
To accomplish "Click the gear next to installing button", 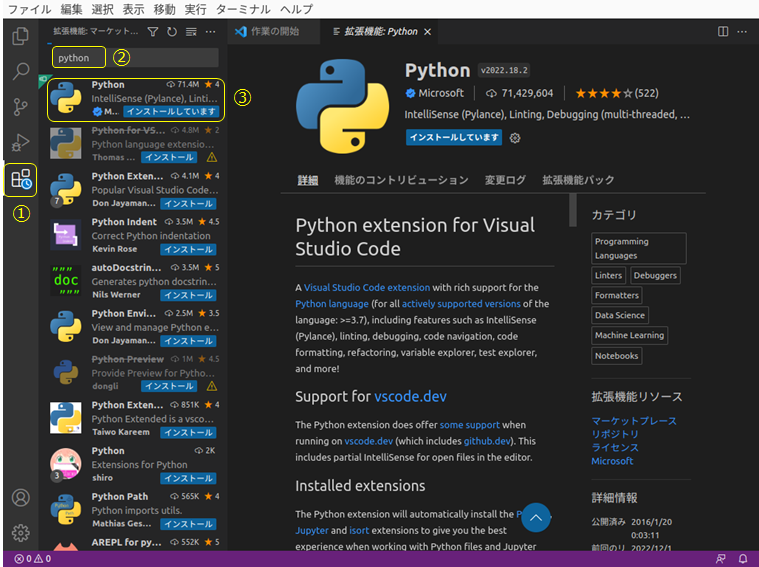I will click(515, 138).
